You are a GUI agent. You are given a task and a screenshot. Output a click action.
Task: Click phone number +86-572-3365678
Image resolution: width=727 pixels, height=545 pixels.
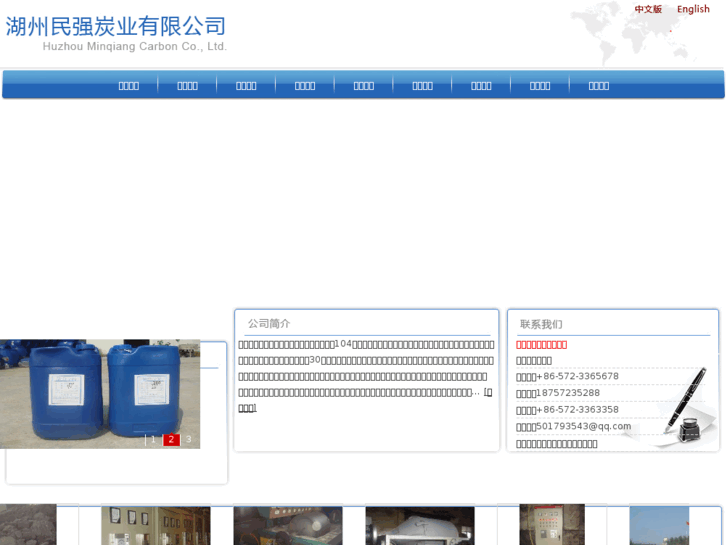577,376
